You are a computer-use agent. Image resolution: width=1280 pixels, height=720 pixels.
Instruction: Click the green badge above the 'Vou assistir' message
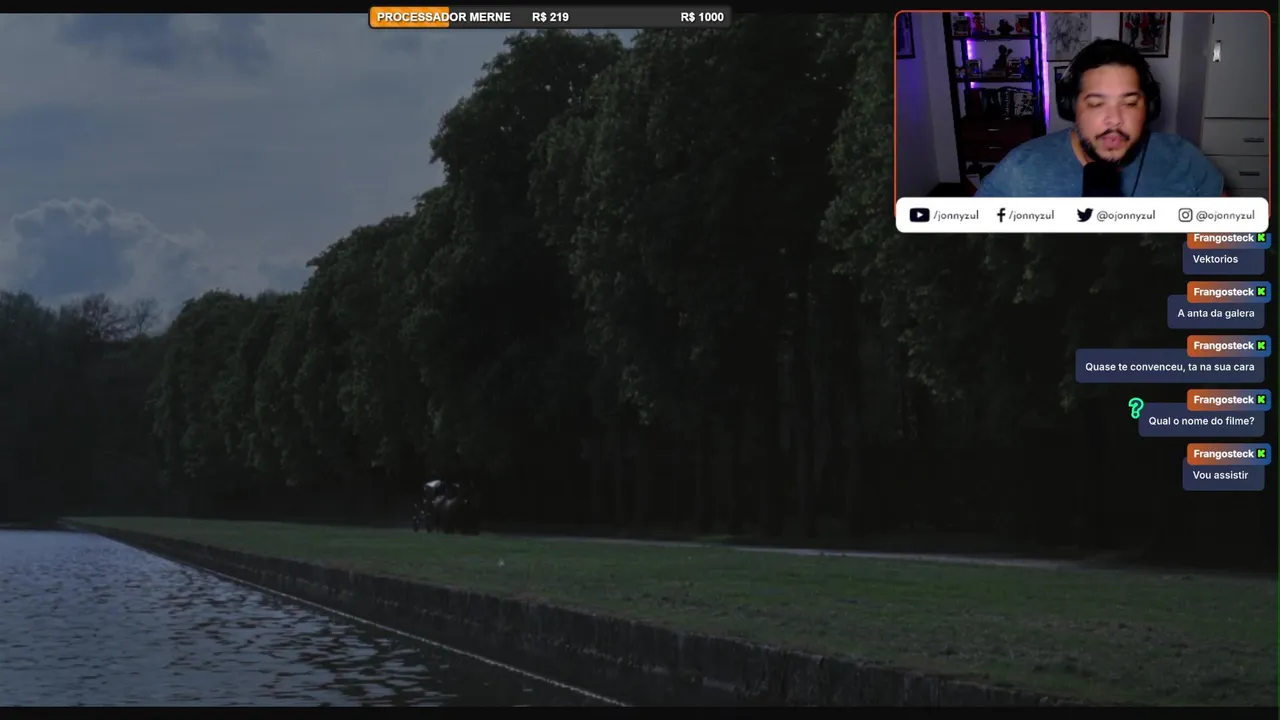(x=1262, y=454)
